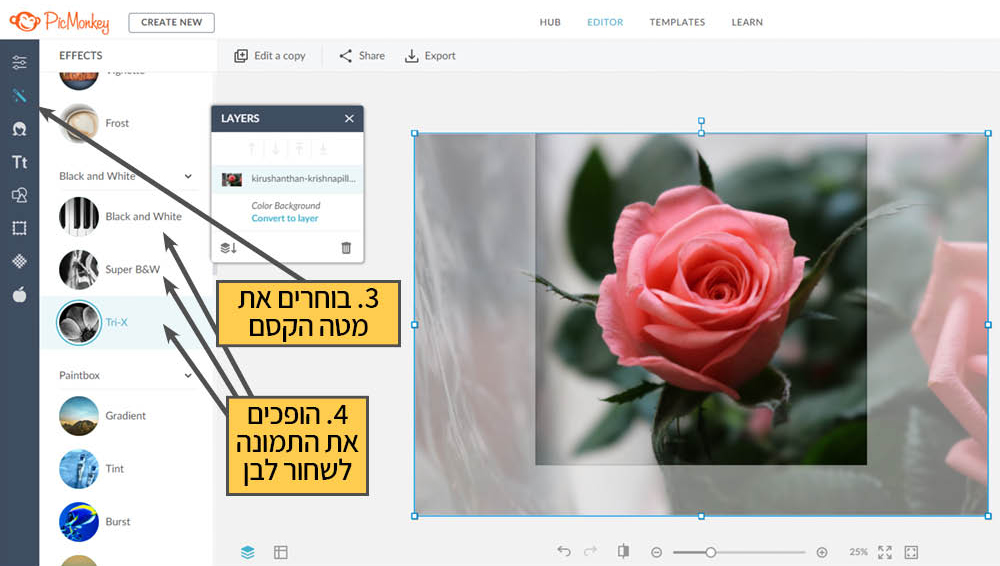
Task: Apply the Super B&W effect thumbnail
Action: coord(79,269)
